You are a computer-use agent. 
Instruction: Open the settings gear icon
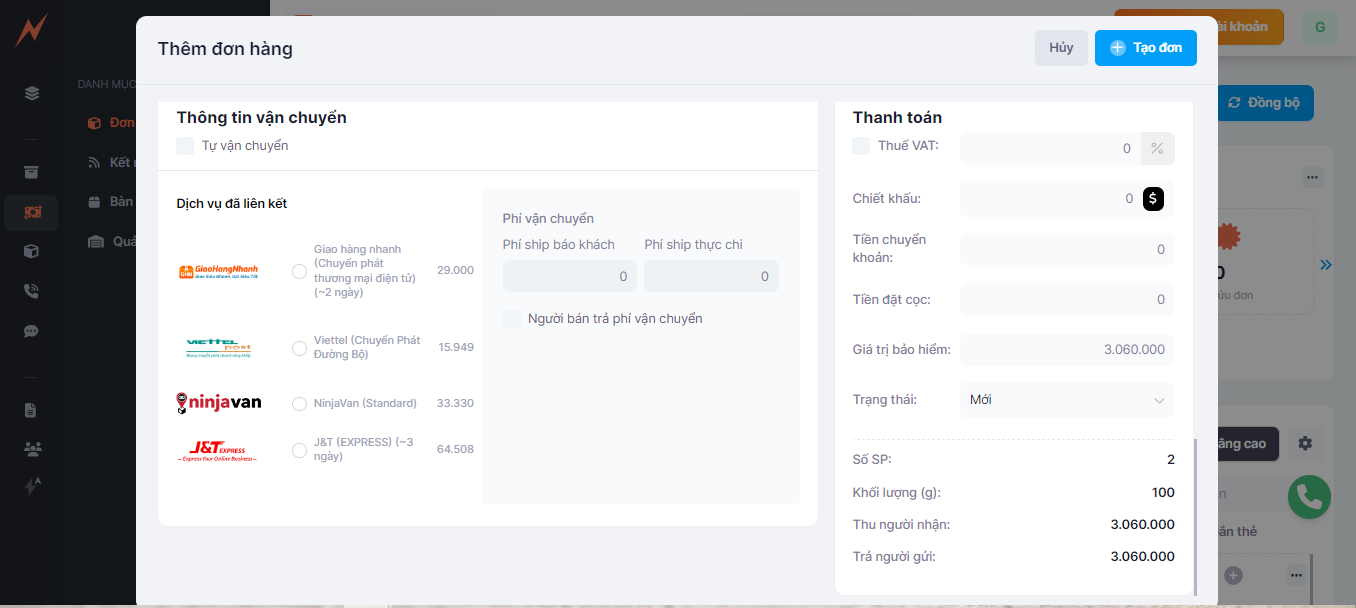1304,443
